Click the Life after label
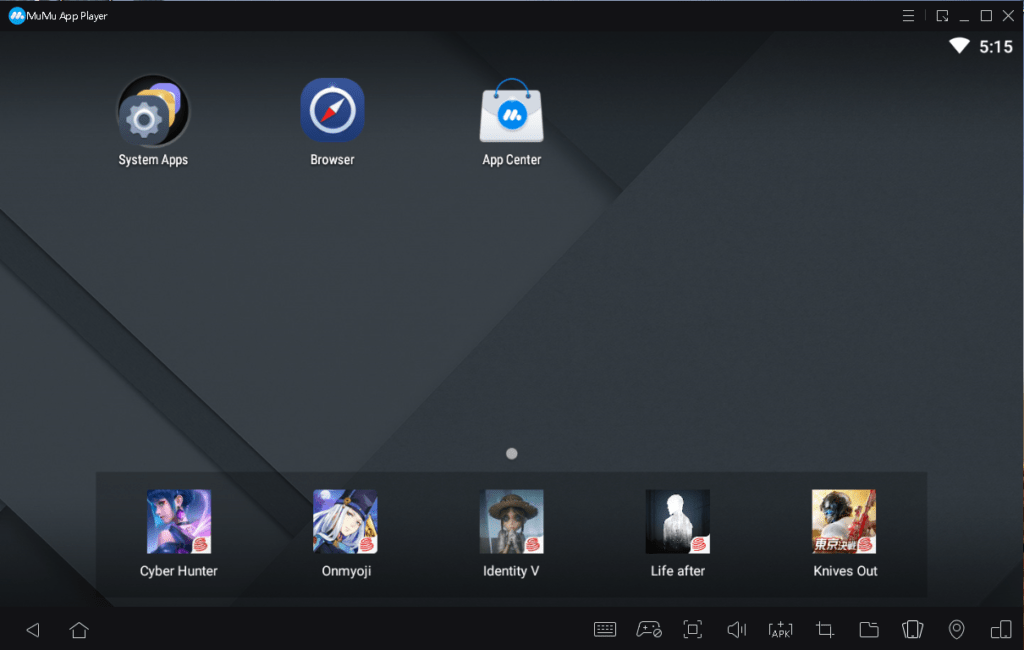 (x=678, y=571)
